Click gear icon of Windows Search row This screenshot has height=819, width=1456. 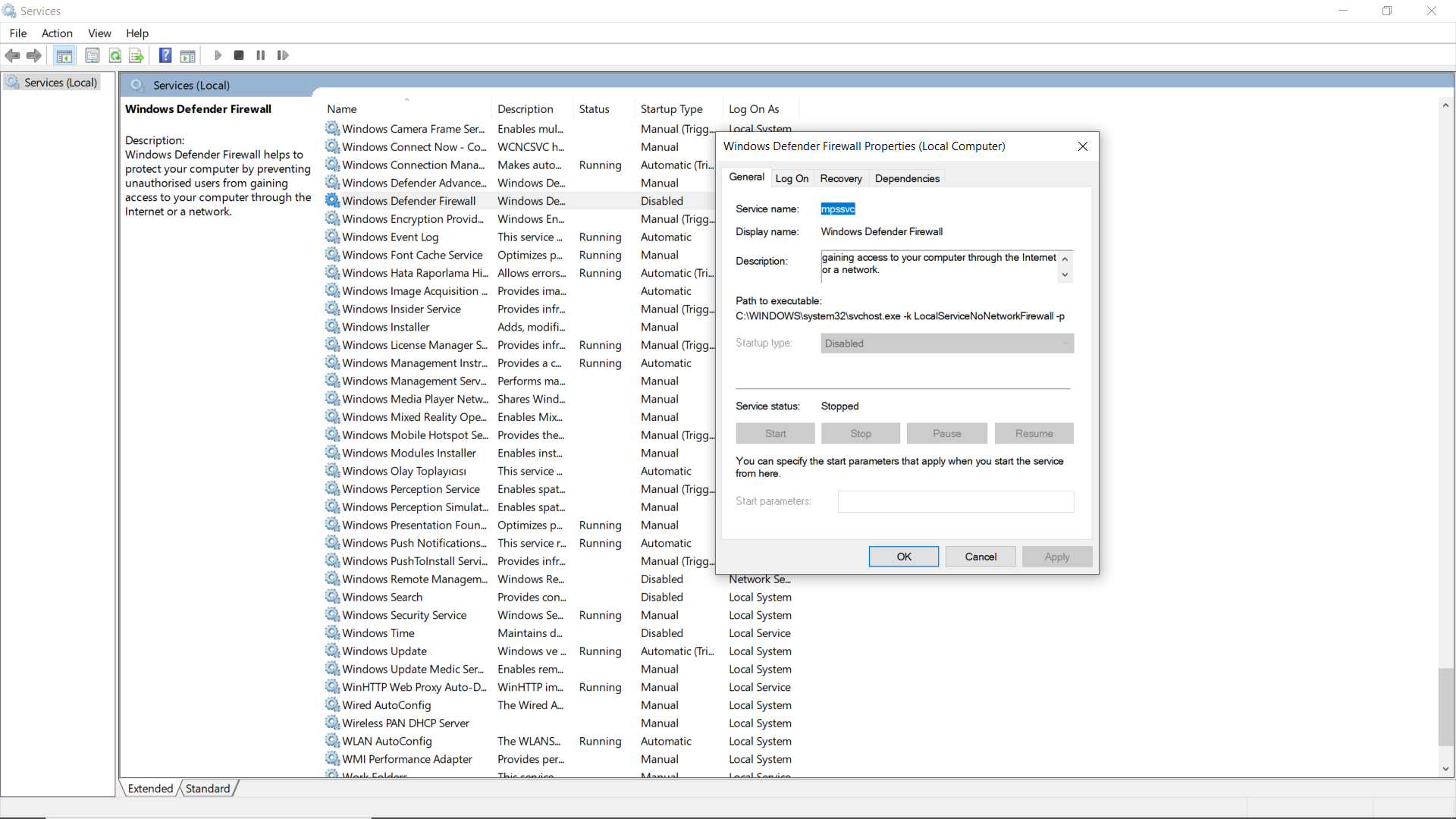(x=332, y=597)
